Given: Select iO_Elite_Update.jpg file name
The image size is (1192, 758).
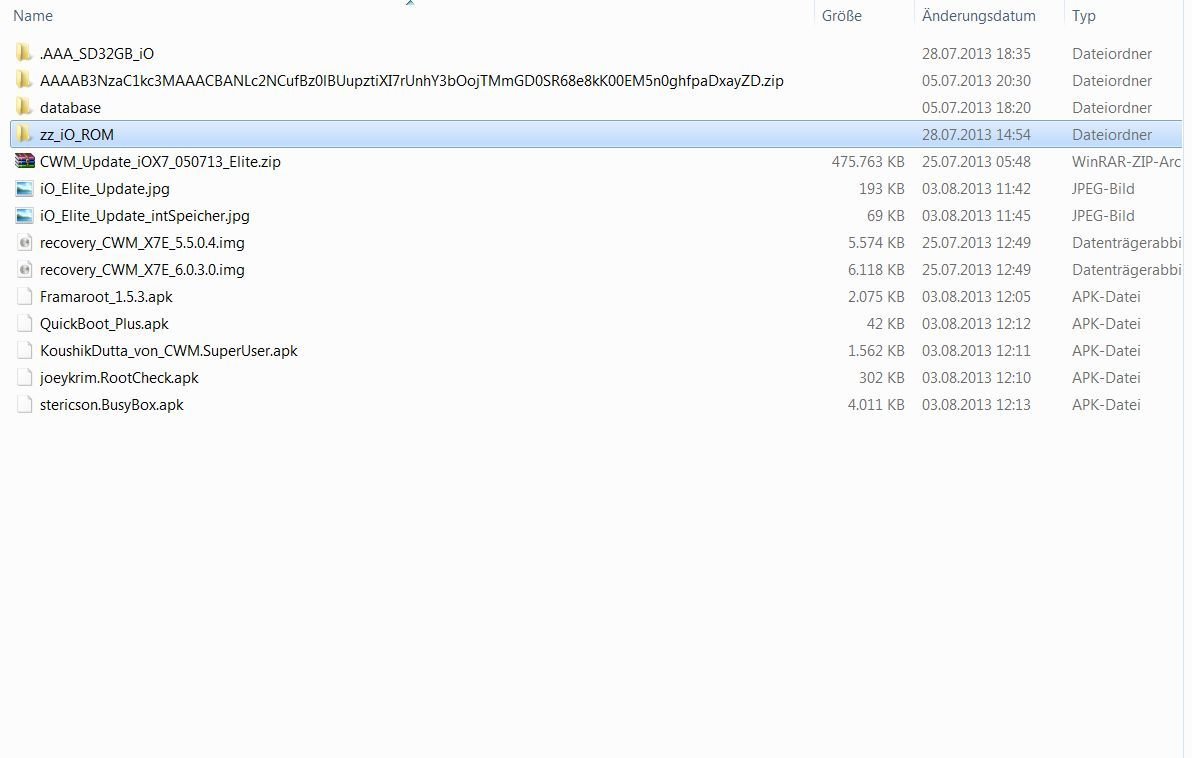Looking at the screenshot, I should click(105, 189).
